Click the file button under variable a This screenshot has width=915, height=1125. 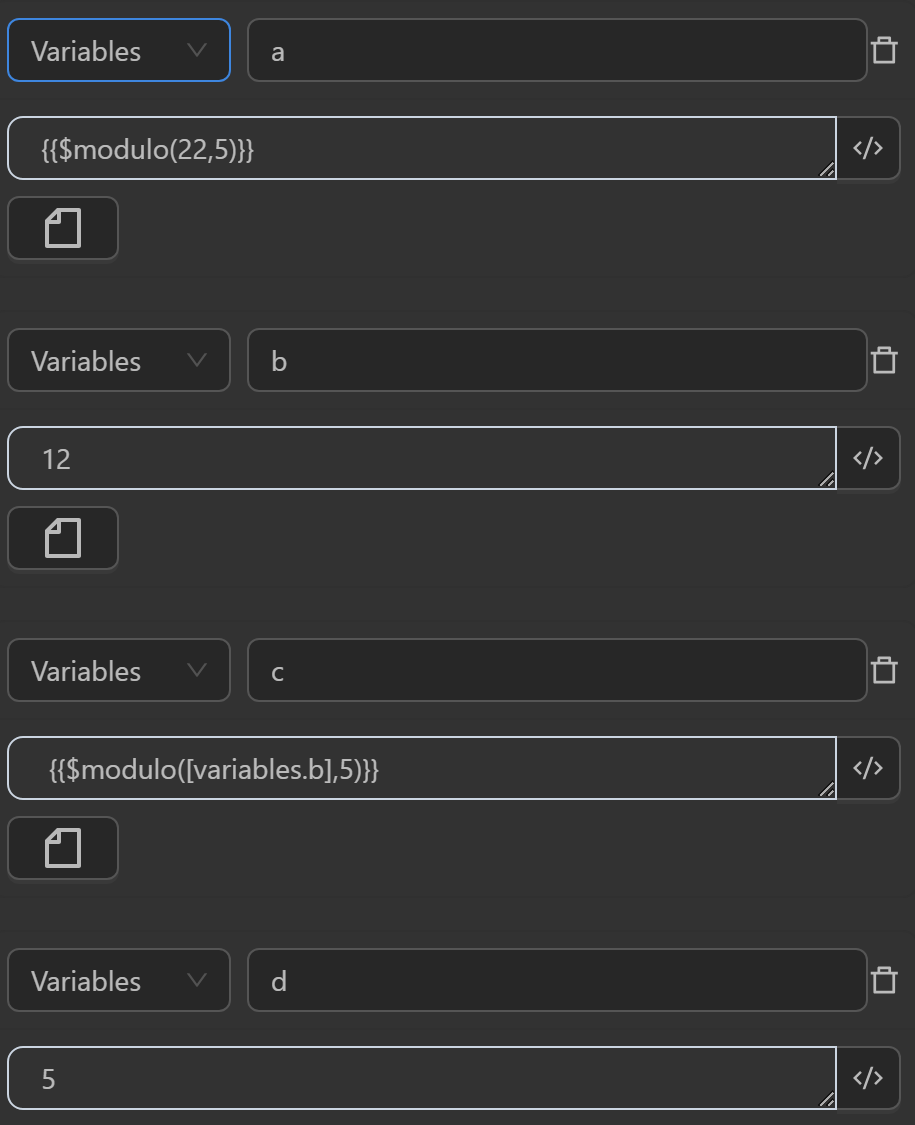(x=63, y=228)
